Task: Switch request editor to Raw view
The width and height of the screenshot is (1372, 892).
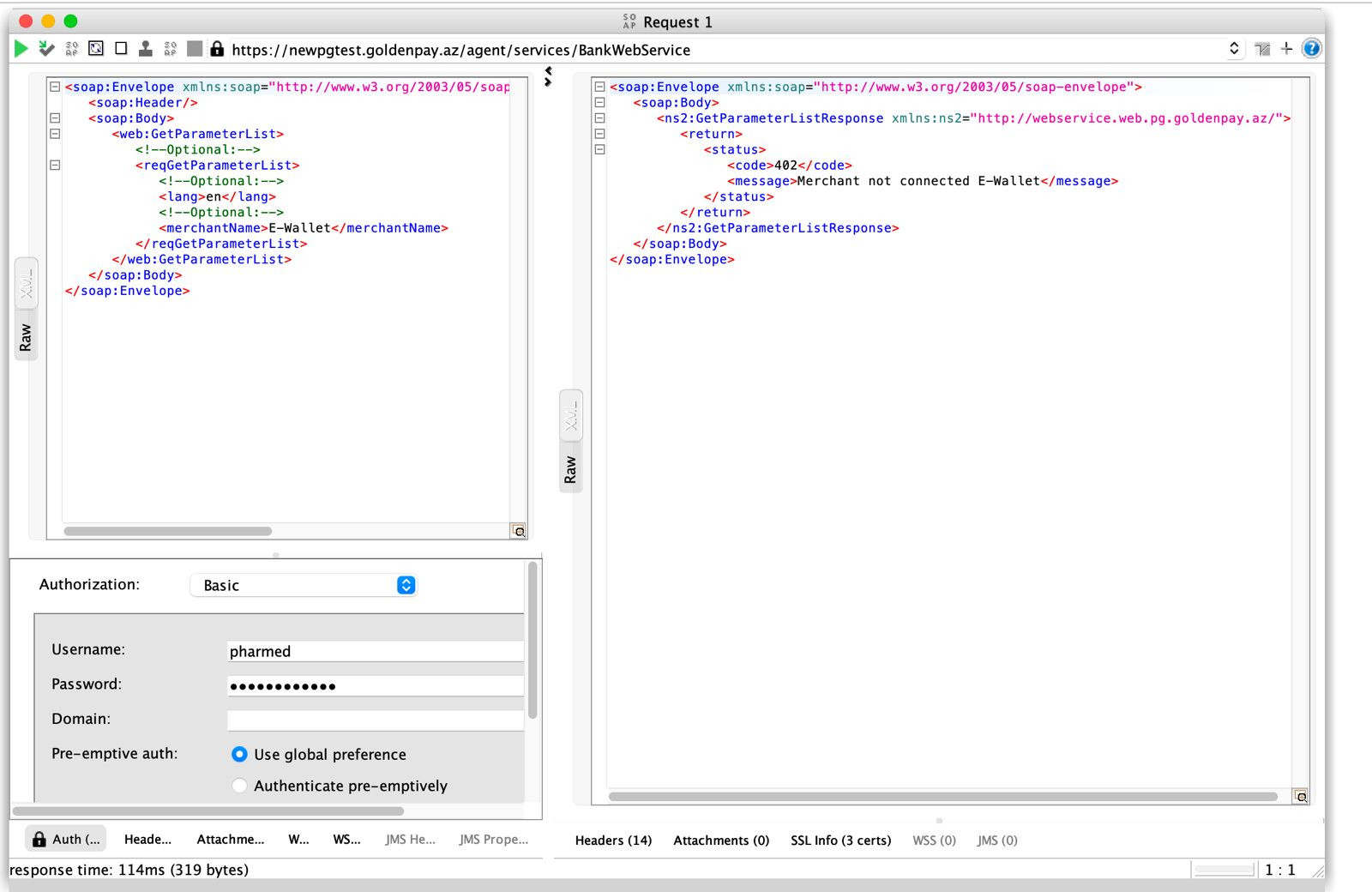Action: coord(27,337)
